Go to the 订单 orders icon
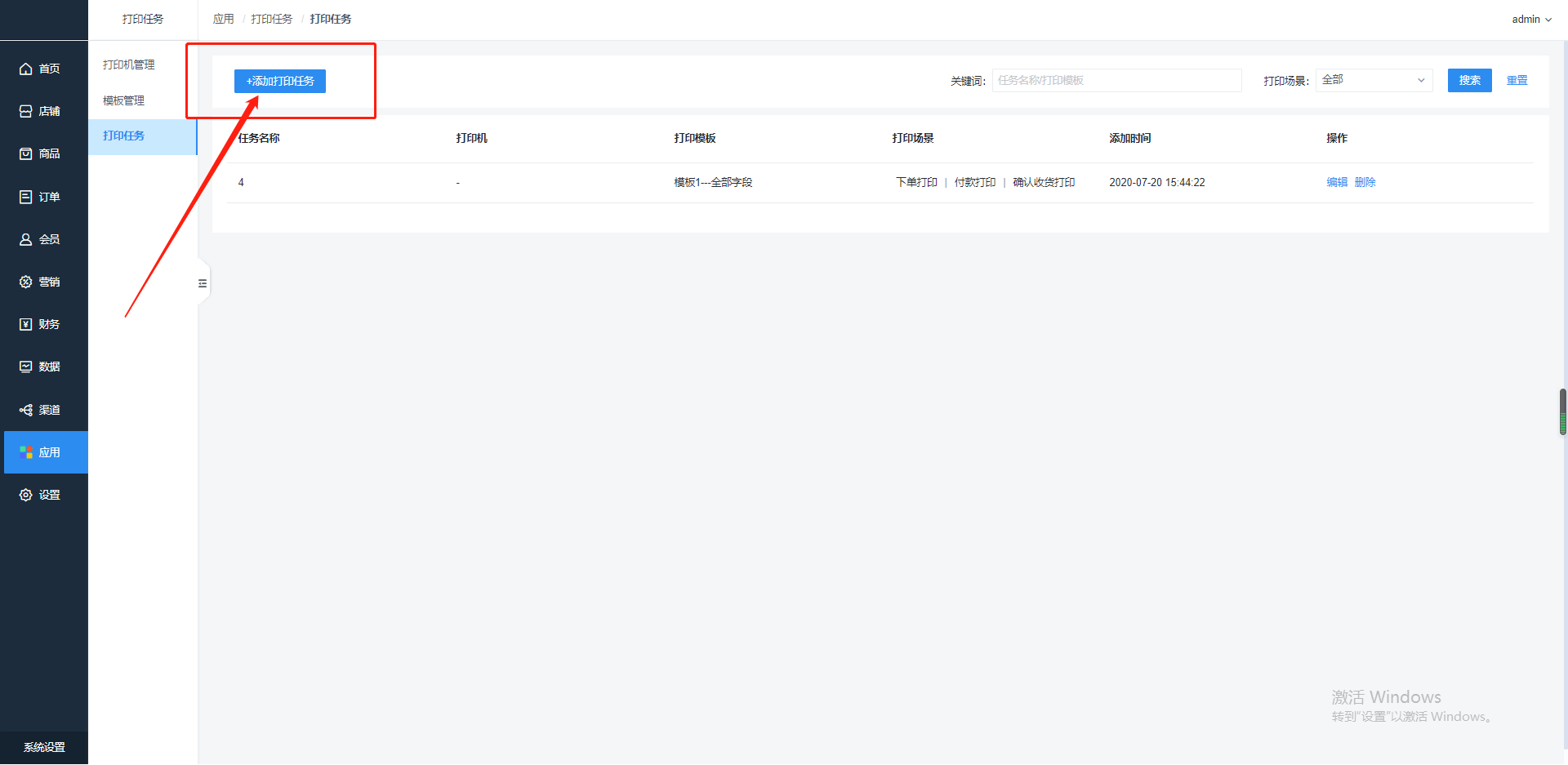Screen dimensions: 1568x765 click(26, 197)
